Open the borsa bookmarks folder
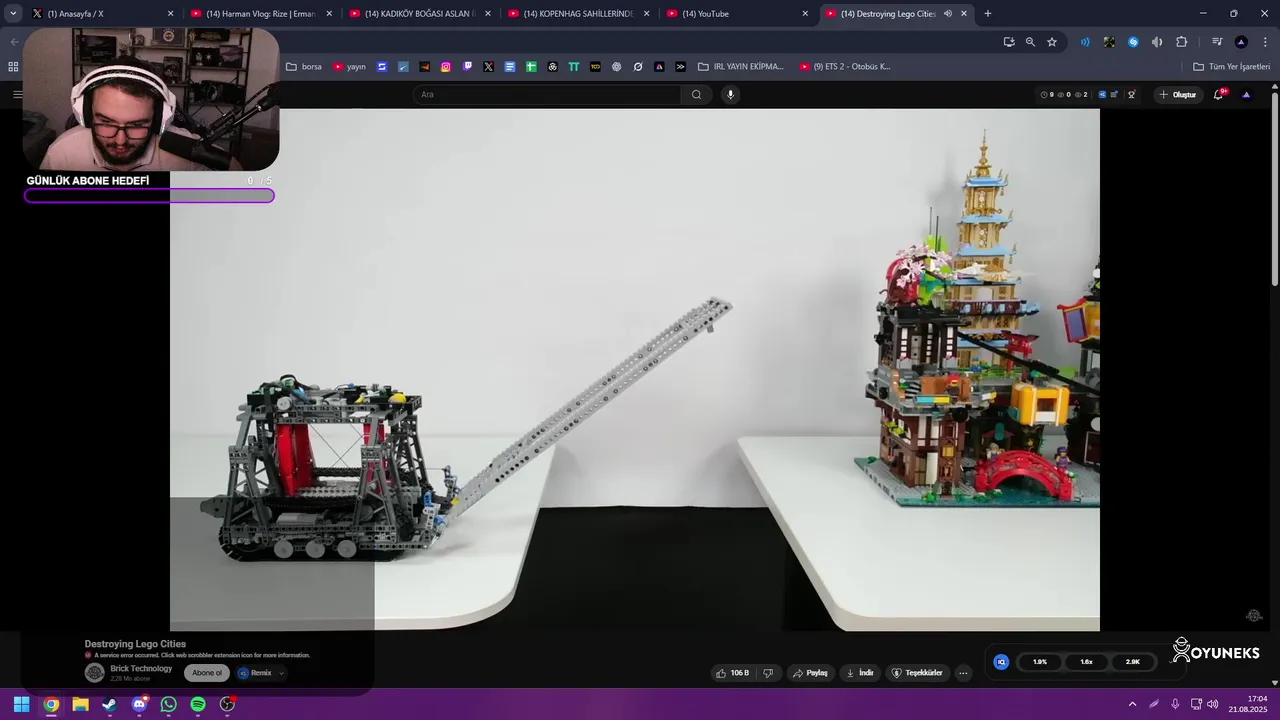 coord(304,67)
